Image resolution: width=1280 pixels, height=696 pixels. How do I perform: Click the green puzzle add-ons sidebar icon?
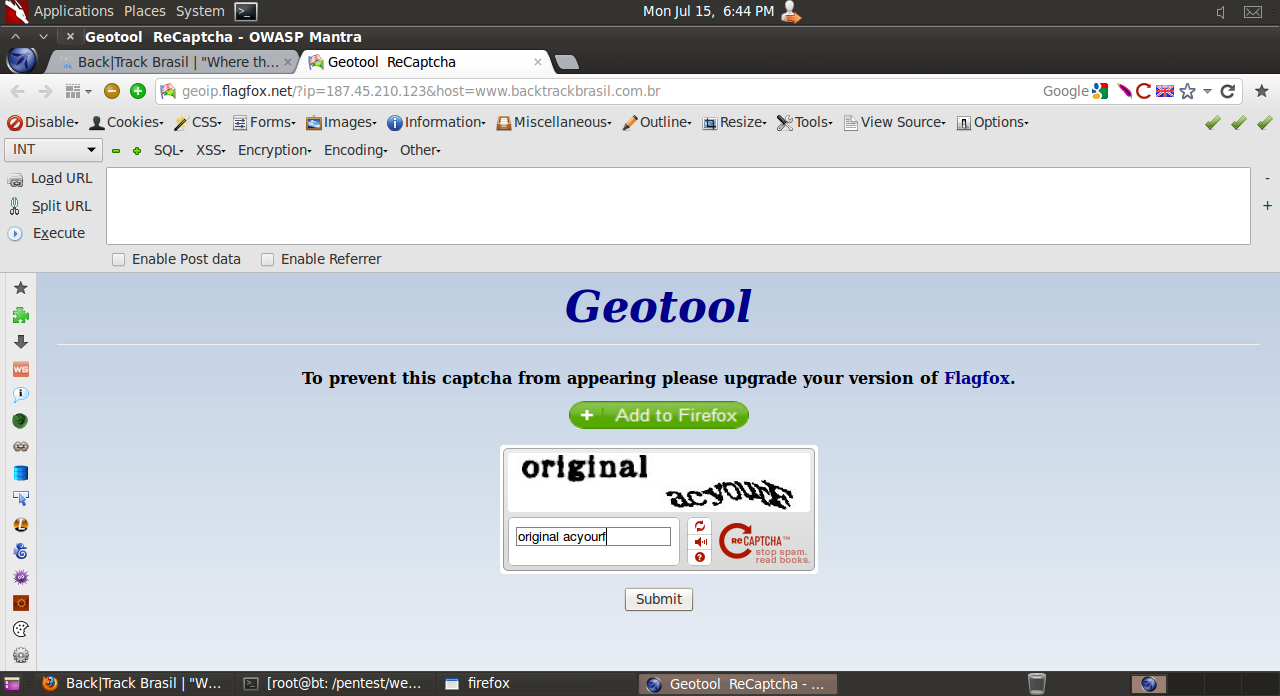pyautogui.click(x=20, y=315)
